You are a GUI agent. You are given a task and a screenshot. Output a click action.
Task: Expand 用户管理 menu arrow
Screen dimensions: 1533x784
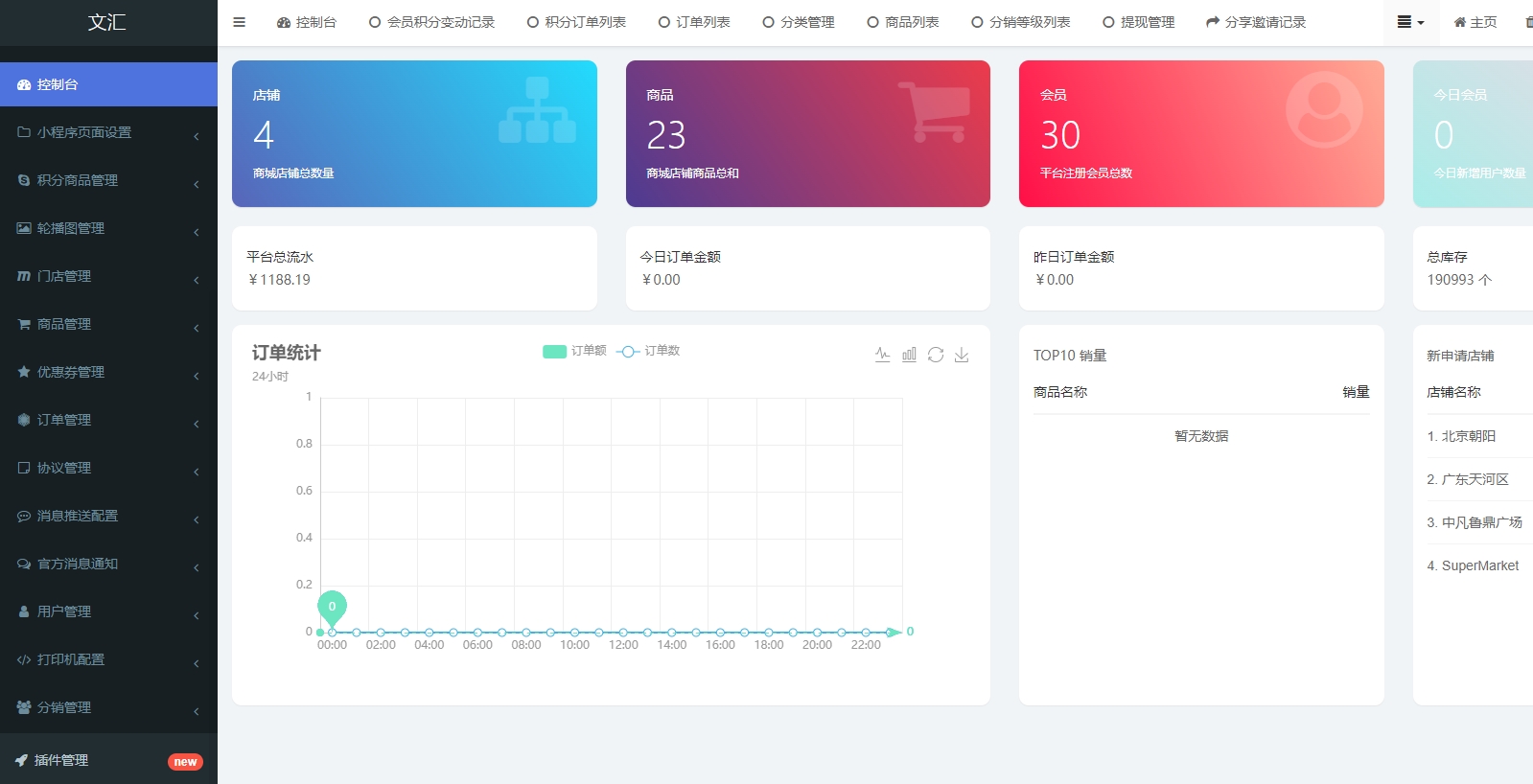196,615
